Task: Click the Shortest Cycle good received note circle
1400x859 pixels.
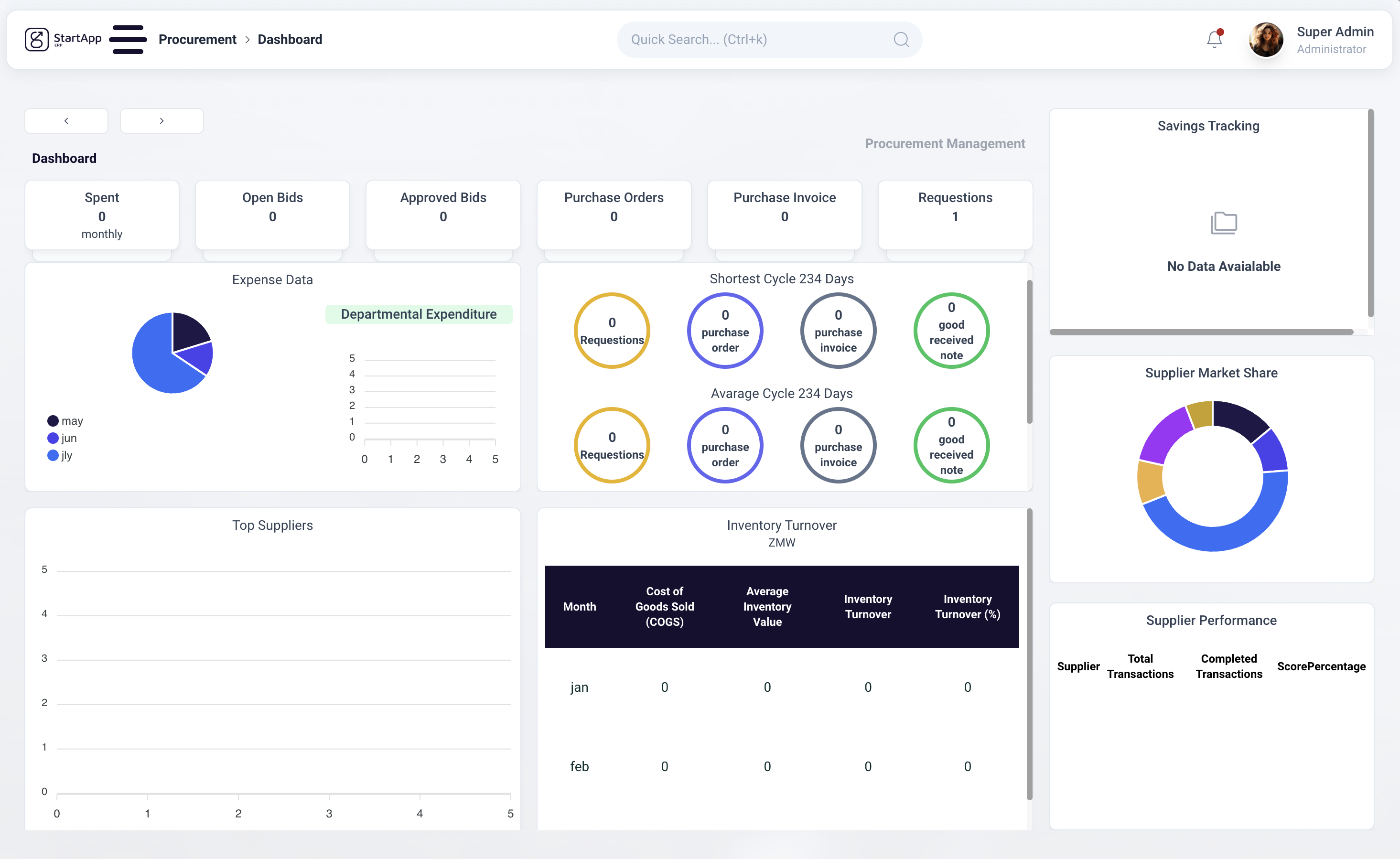Action: (x=951, y=331)
